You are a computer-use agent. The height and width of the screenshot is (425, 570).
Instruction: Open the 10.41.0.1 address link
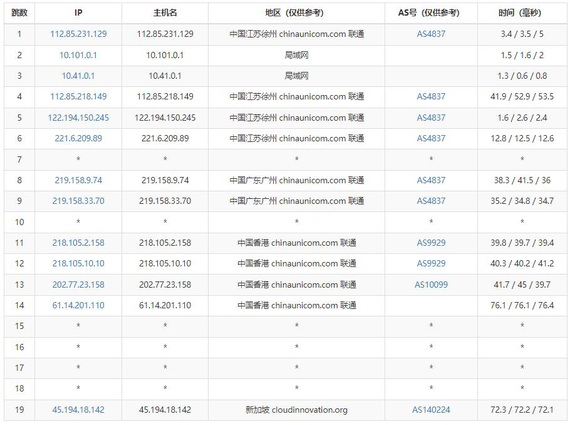click(x=78, y=76)
